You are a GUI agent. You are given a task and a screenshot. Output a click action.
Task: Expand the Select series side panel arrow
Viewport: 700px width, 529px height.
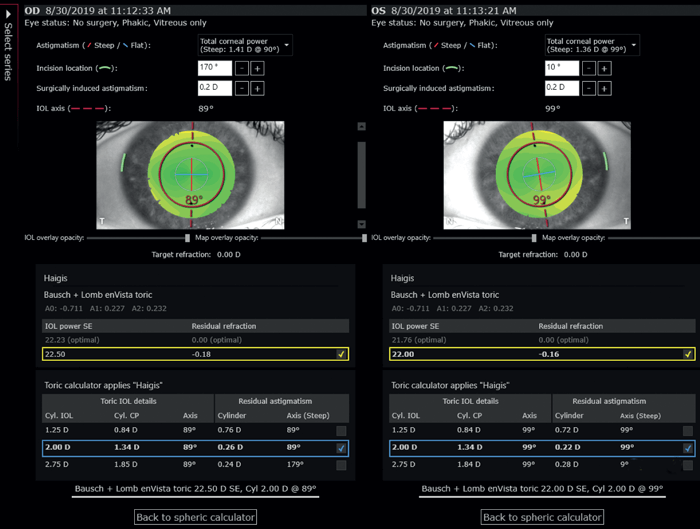[x=8, y=14]
